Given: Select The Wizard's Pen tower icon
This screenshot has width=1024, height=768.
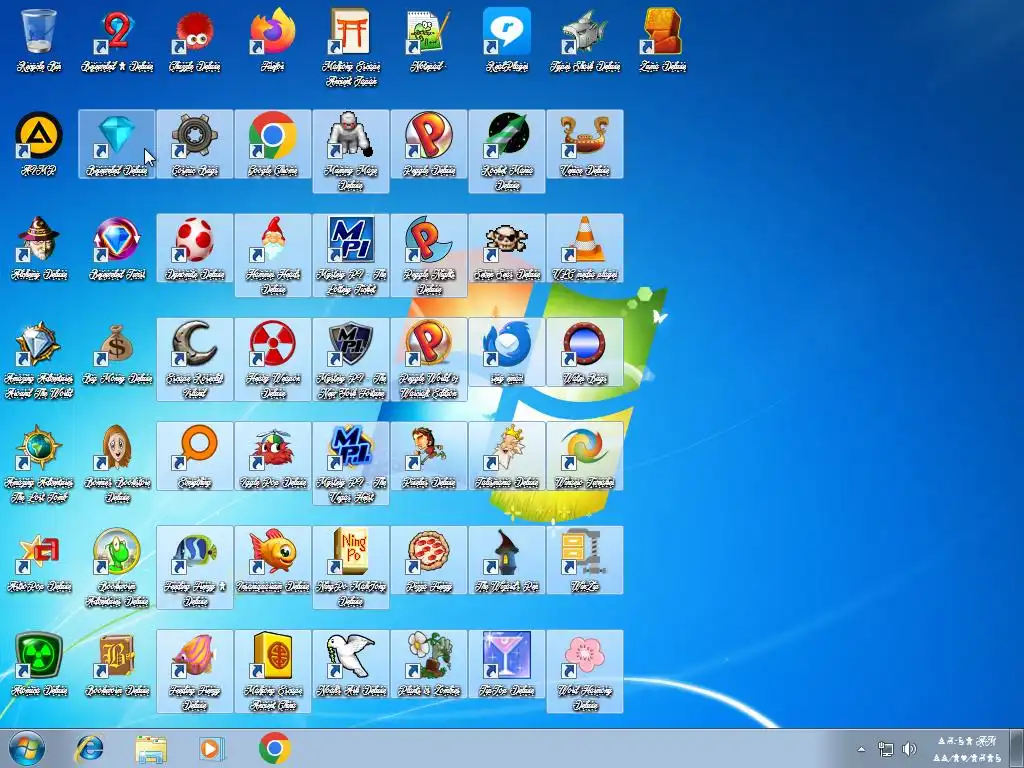Looking at the screenshot, I should (x=507, y=560).
